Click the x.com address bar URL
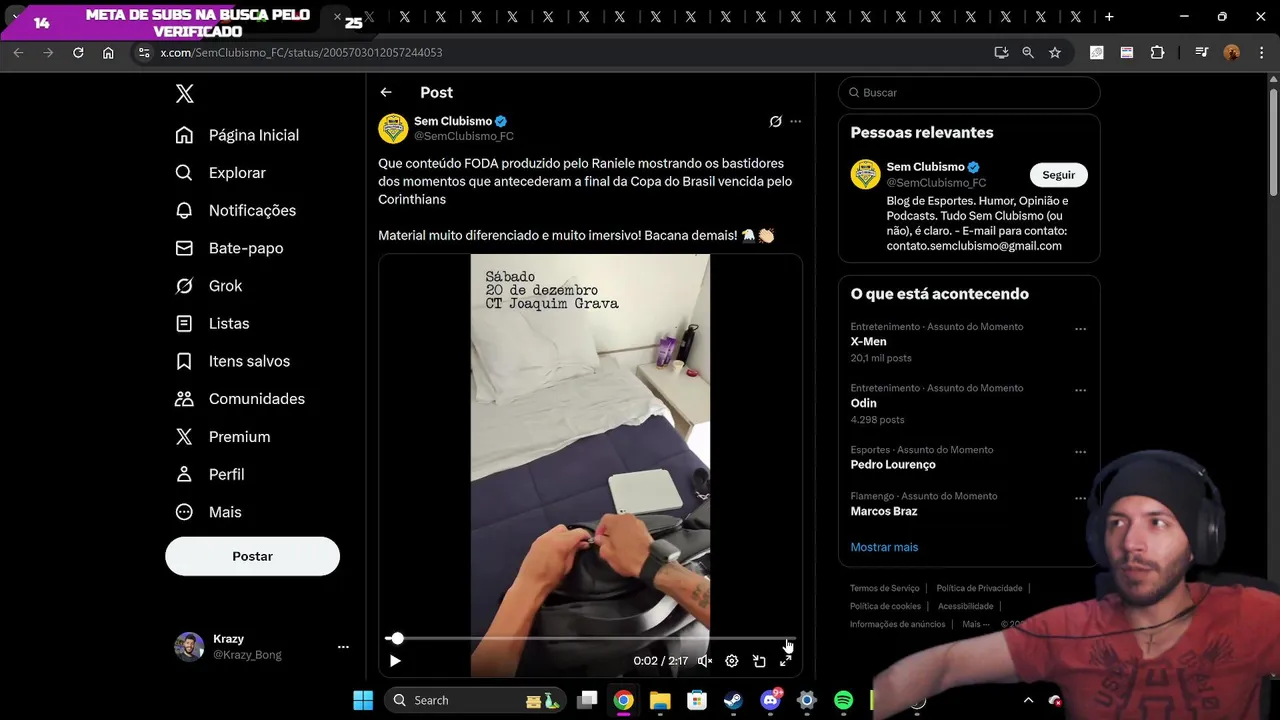The image size is (1280, 720). click(301, 52)
